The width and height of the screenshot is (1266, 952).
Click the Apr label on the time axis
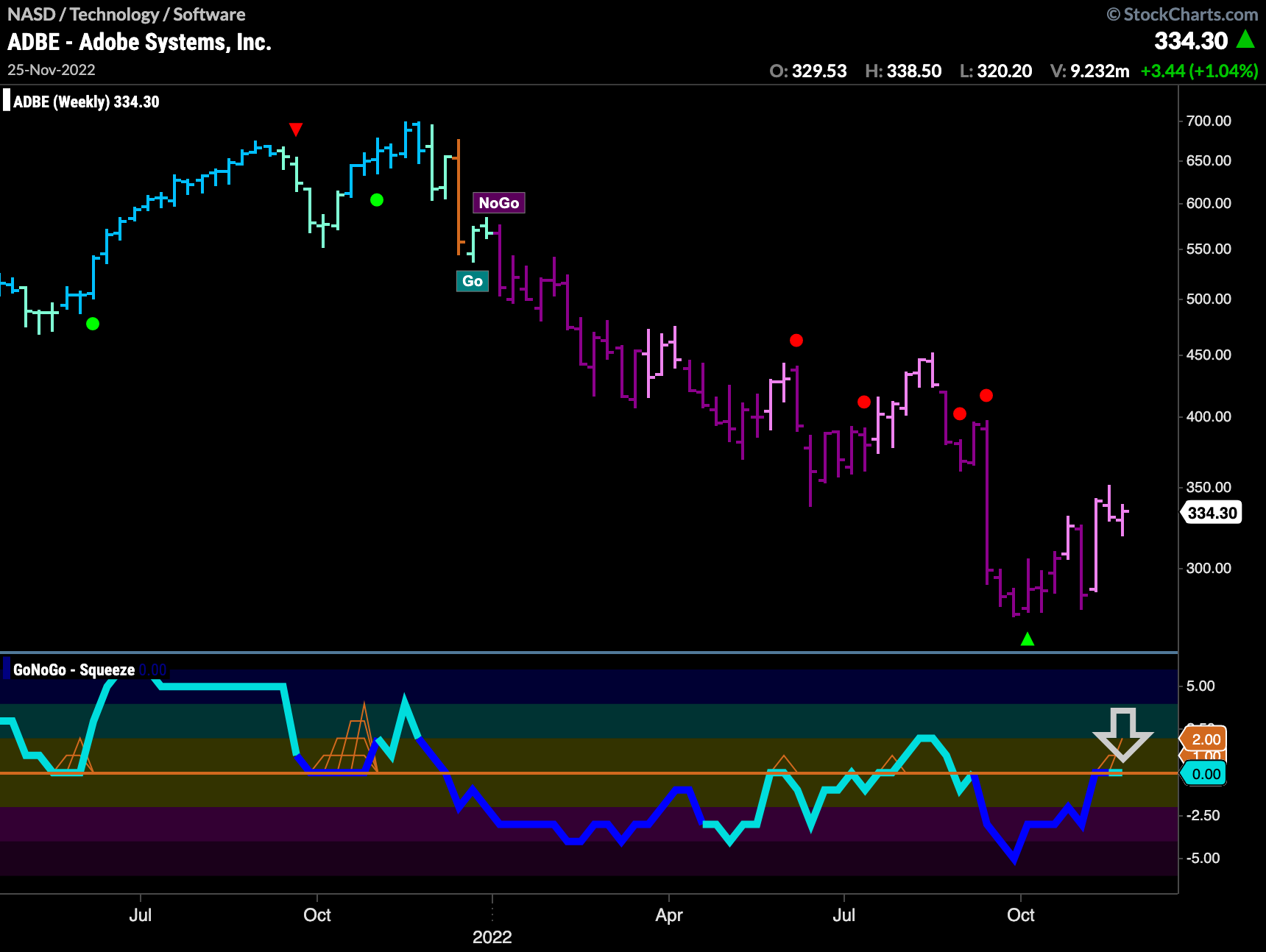point(669,914)
